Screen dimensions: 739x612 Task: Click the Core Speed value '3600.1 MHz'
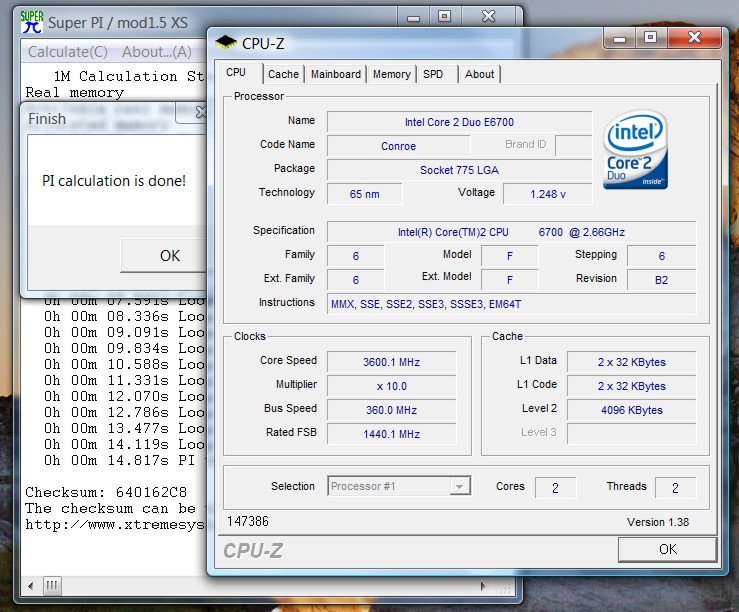pyautogui.click(x=391, y=362)
